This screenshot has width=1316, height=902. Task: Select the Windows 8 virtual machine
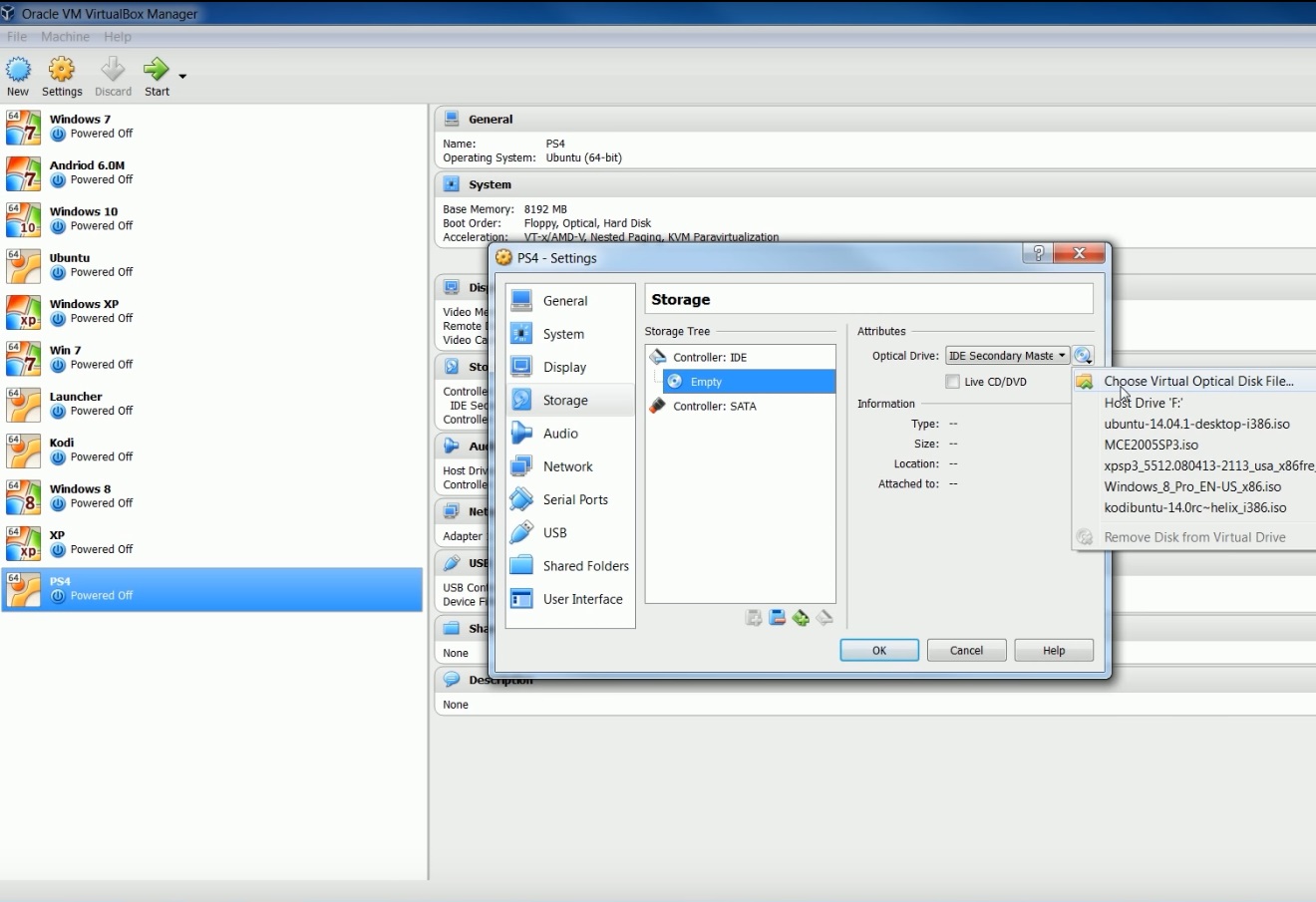[211, 495]
